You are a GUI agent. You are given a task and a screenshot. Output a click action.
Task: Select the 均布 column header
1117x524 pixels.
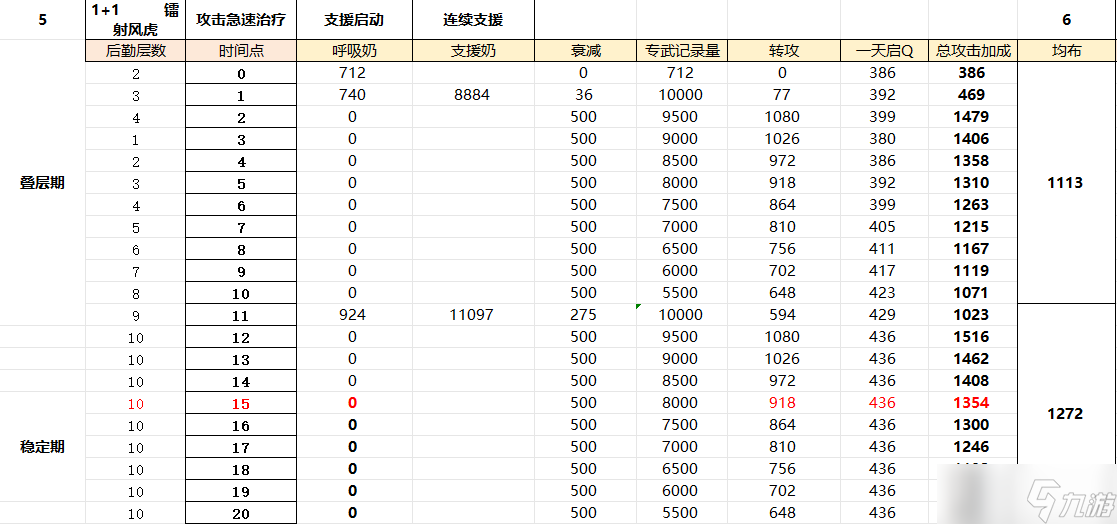pos(1066,51)
